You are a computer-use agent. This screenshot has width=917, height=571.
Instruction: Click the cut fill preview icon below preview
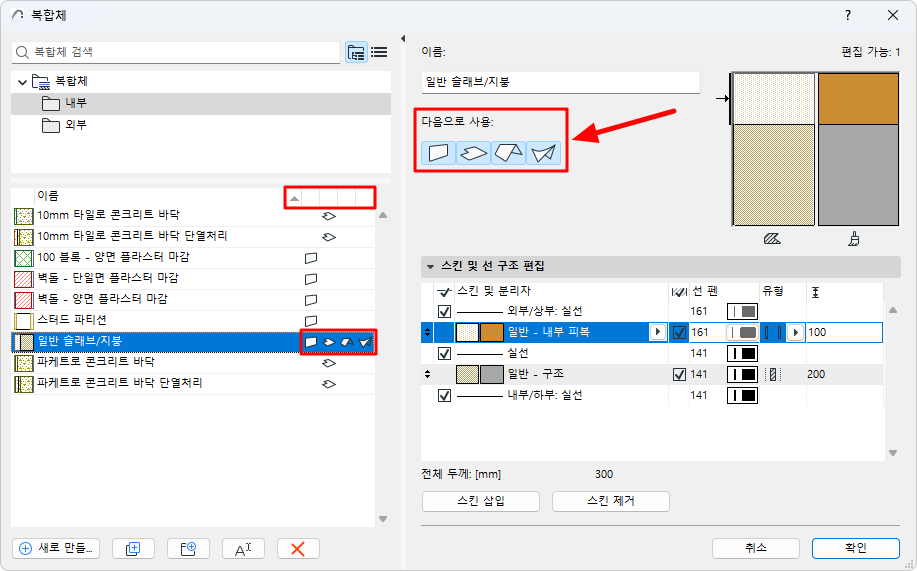pos(772,239)
